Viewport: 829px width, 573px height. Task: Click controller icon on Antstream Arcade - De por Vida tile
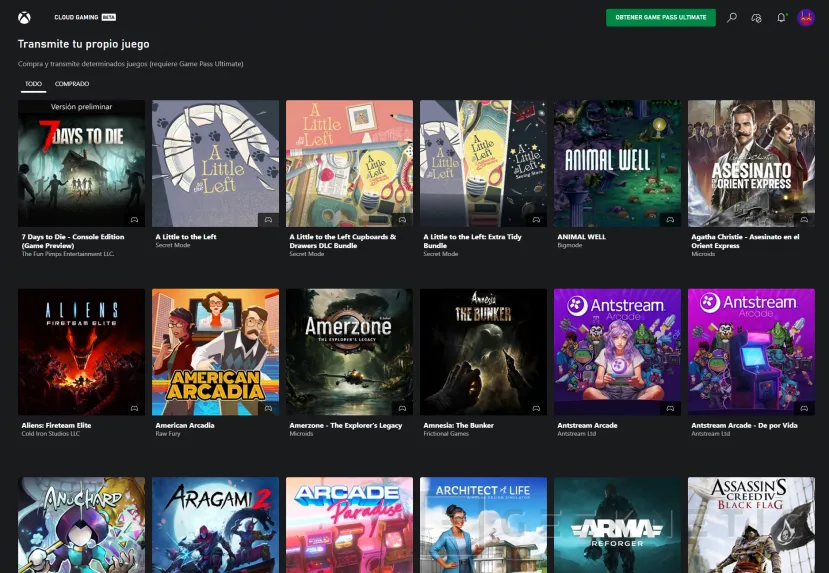coord(804,408)
